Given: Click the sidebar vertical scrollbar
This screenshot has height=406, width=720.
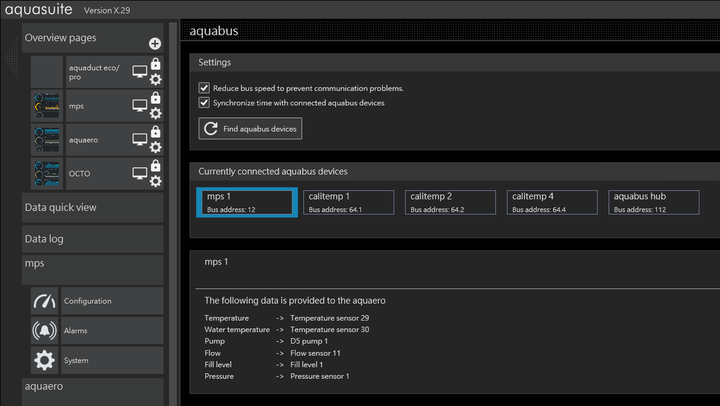Looking at the screenshot, I should (x=173, y=214).
